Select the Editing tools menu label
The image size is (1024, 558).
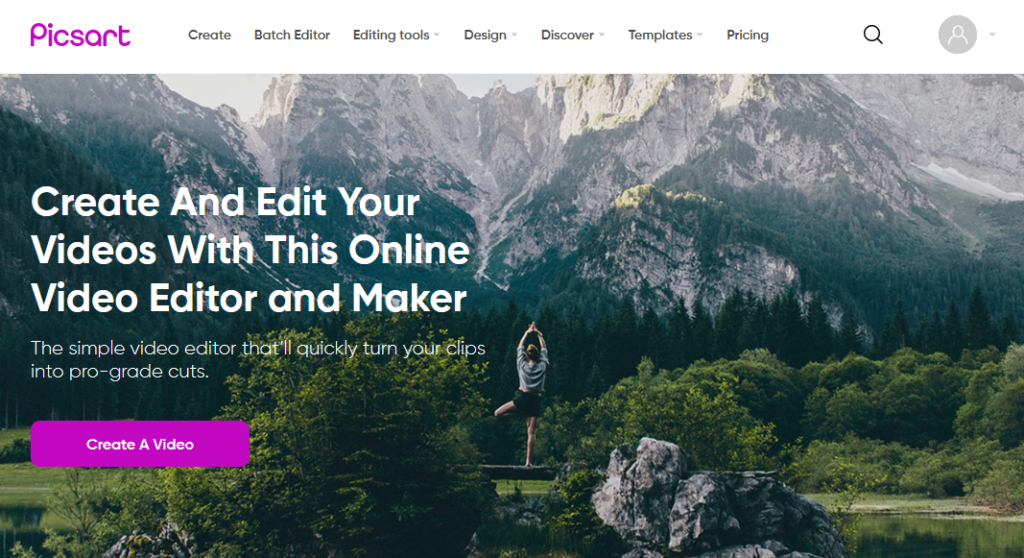391,35
